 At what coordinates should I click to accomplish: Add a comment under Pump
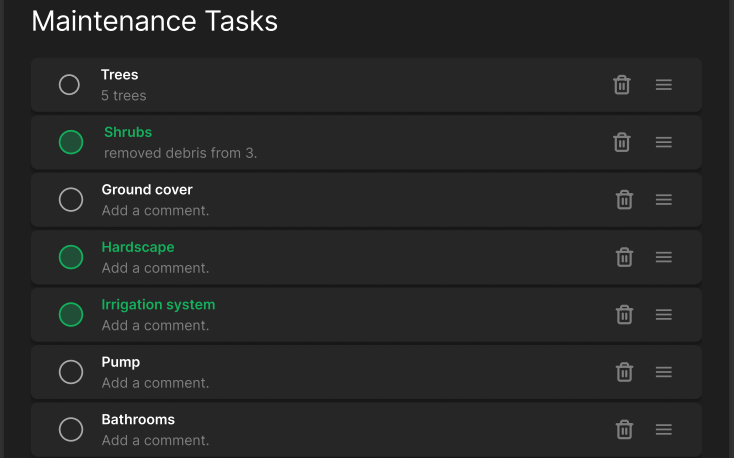click(x=155, y=383)
